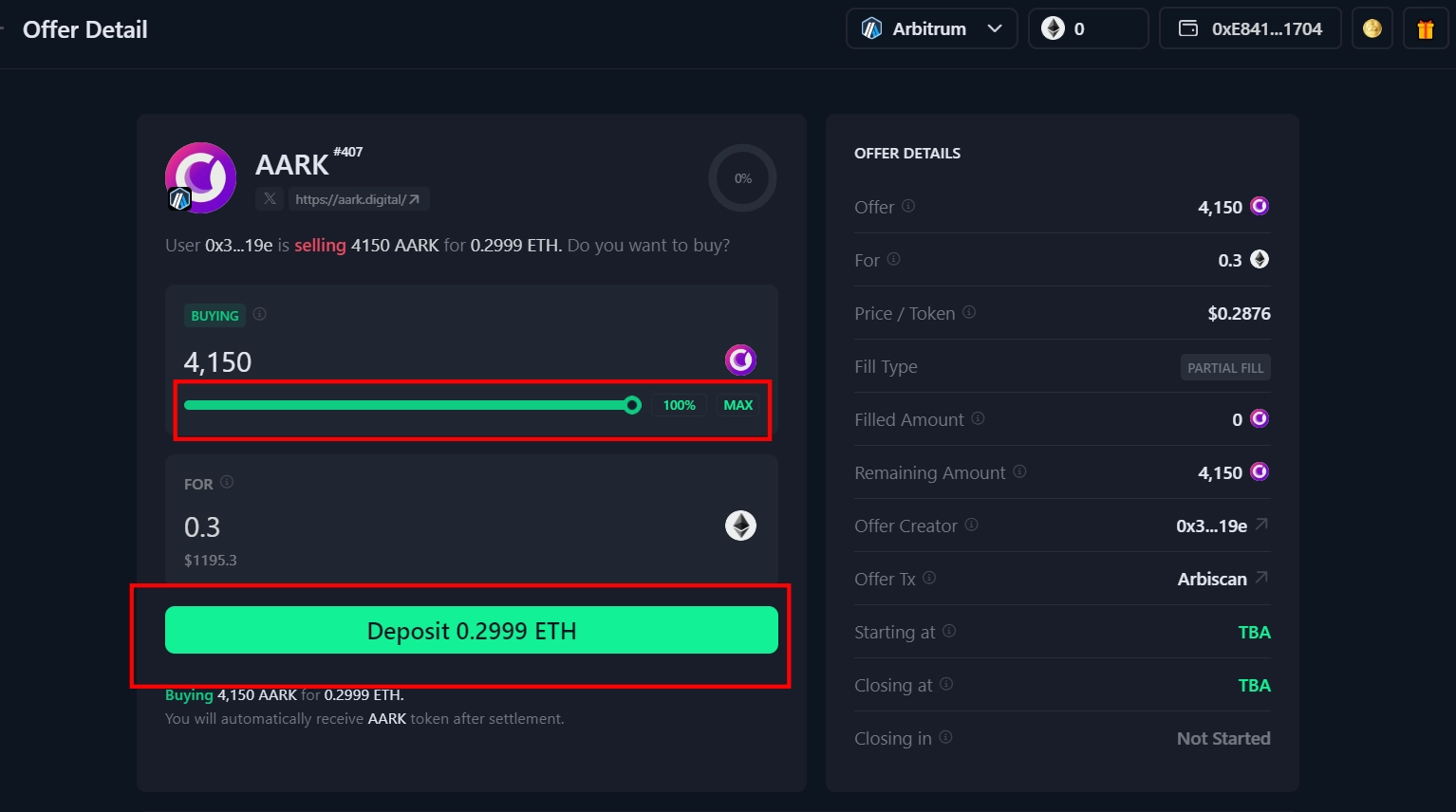The width and height of the screenshot is (1456, 812).
Task: Click the gold coin icon in the header
Action: [x=1372, y=28]
